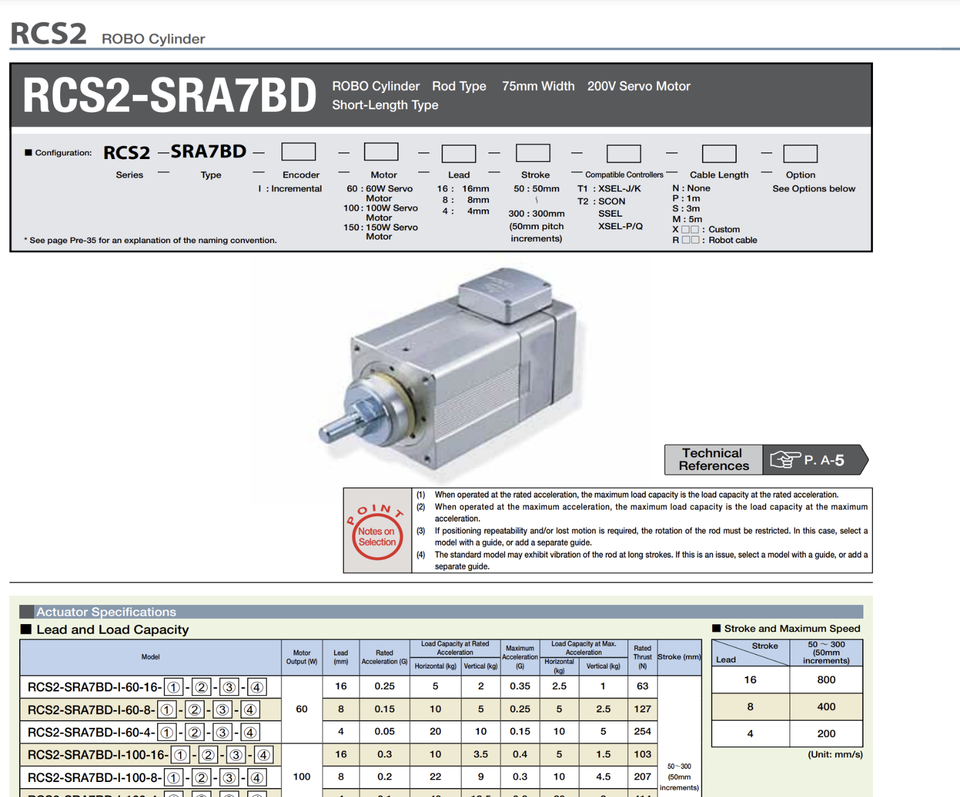This screenshot has width=960, height=797.
Task: Open the Motor configuration box
Action: coord(381,151)
